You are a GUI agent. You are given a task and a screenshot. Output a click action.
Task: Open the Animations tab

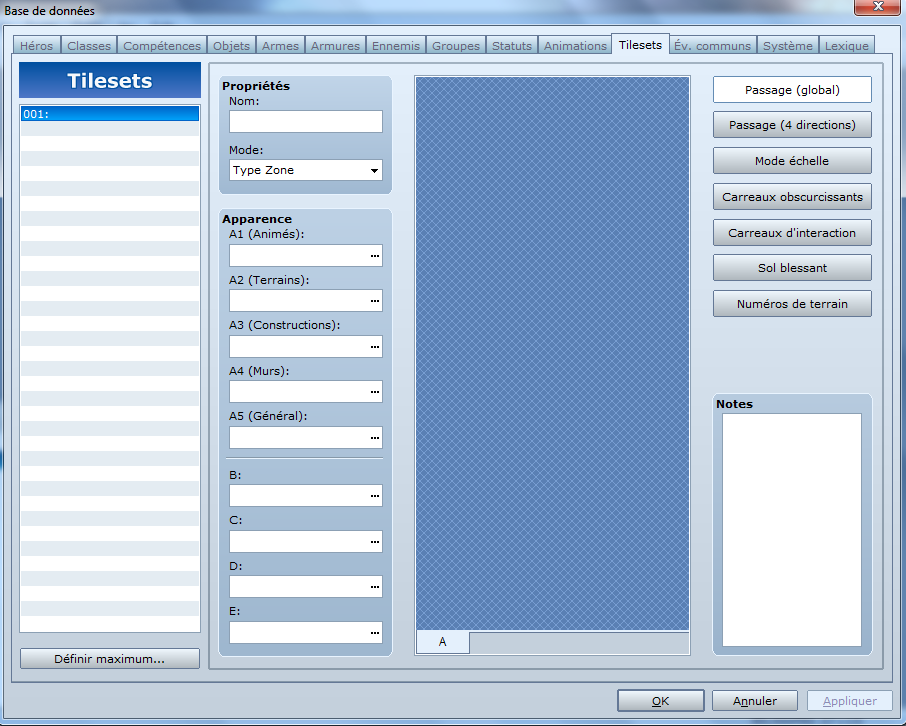coord(575,46)
